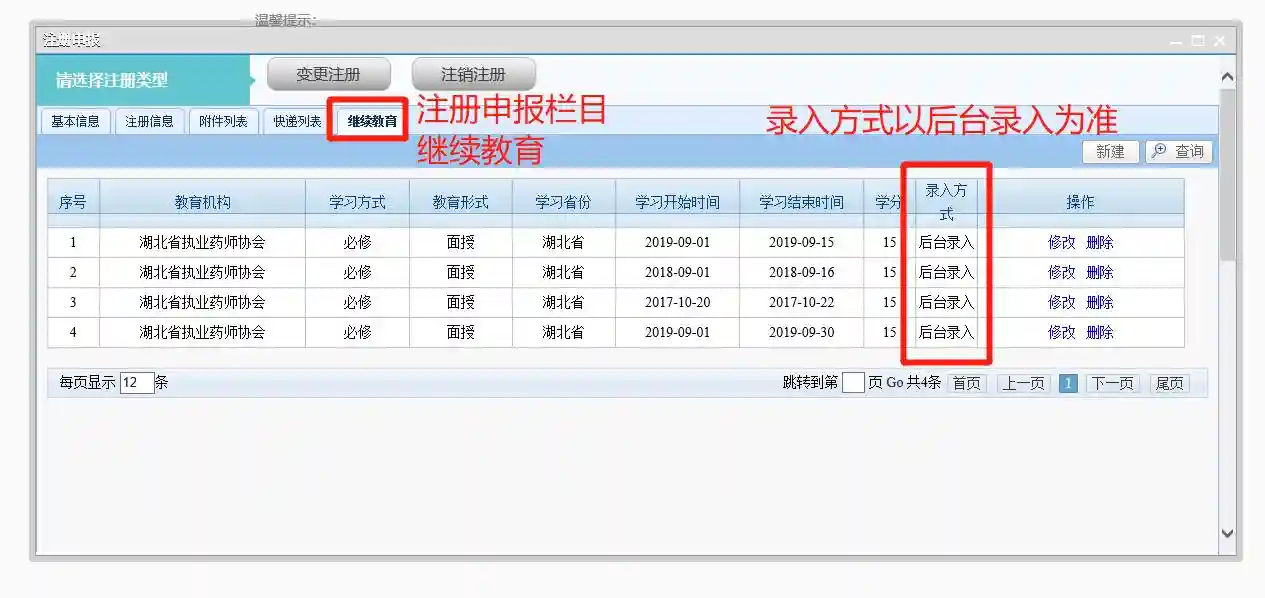The image size is (1265, 598).
Task: Click the window minimize icon in title bar
Action: click(1176, 41)
